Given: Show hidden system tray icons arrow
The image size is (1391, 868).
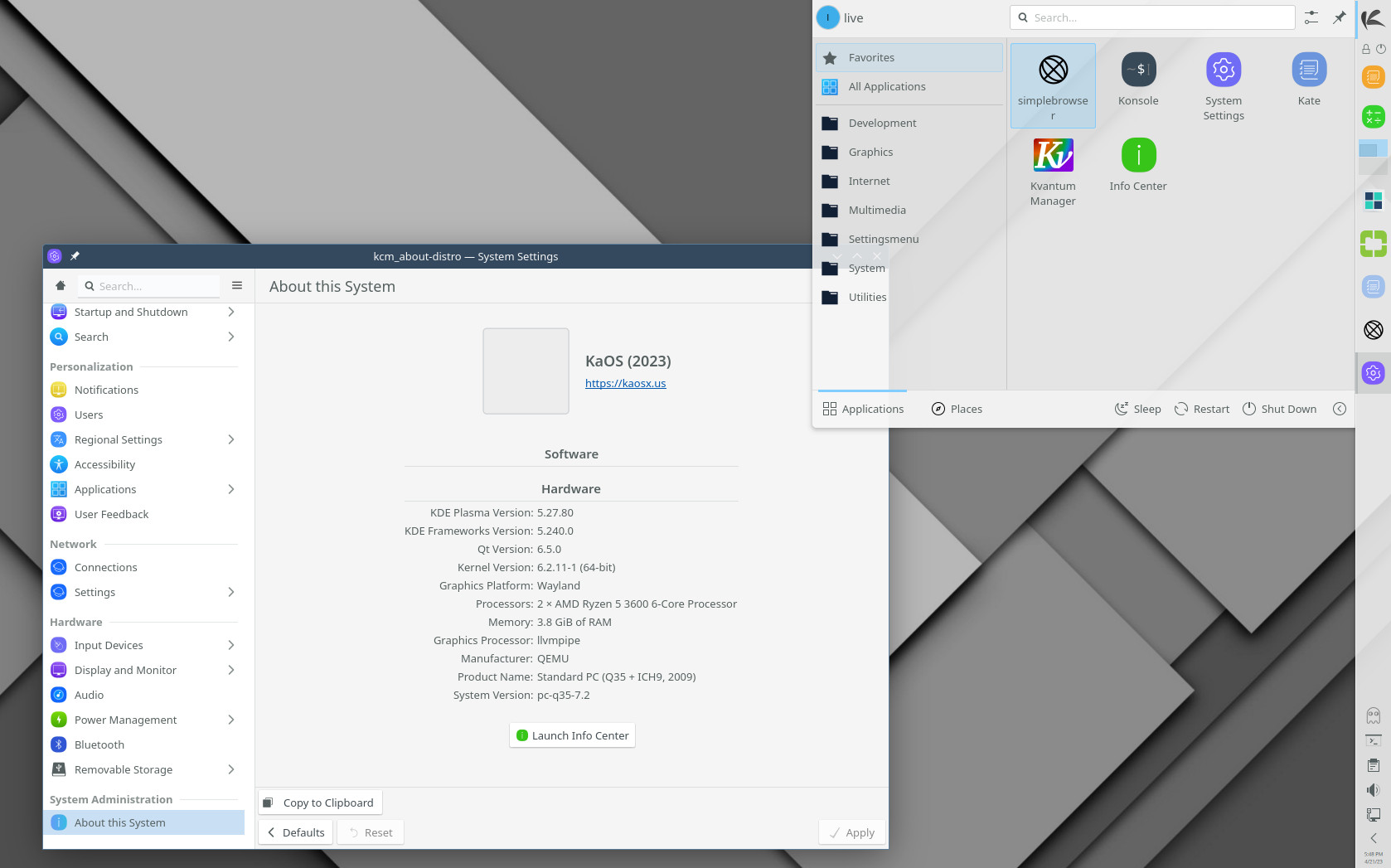Looking at the screenshot, I should [x=1374, y=838].
